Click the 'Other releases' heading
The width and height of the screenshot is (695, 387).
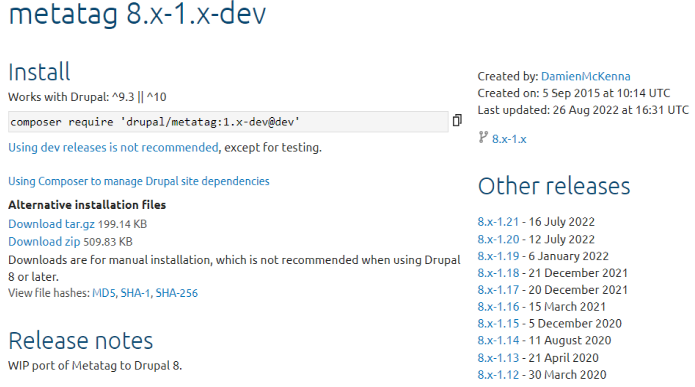pyautogui.click(x=554, y=186)
